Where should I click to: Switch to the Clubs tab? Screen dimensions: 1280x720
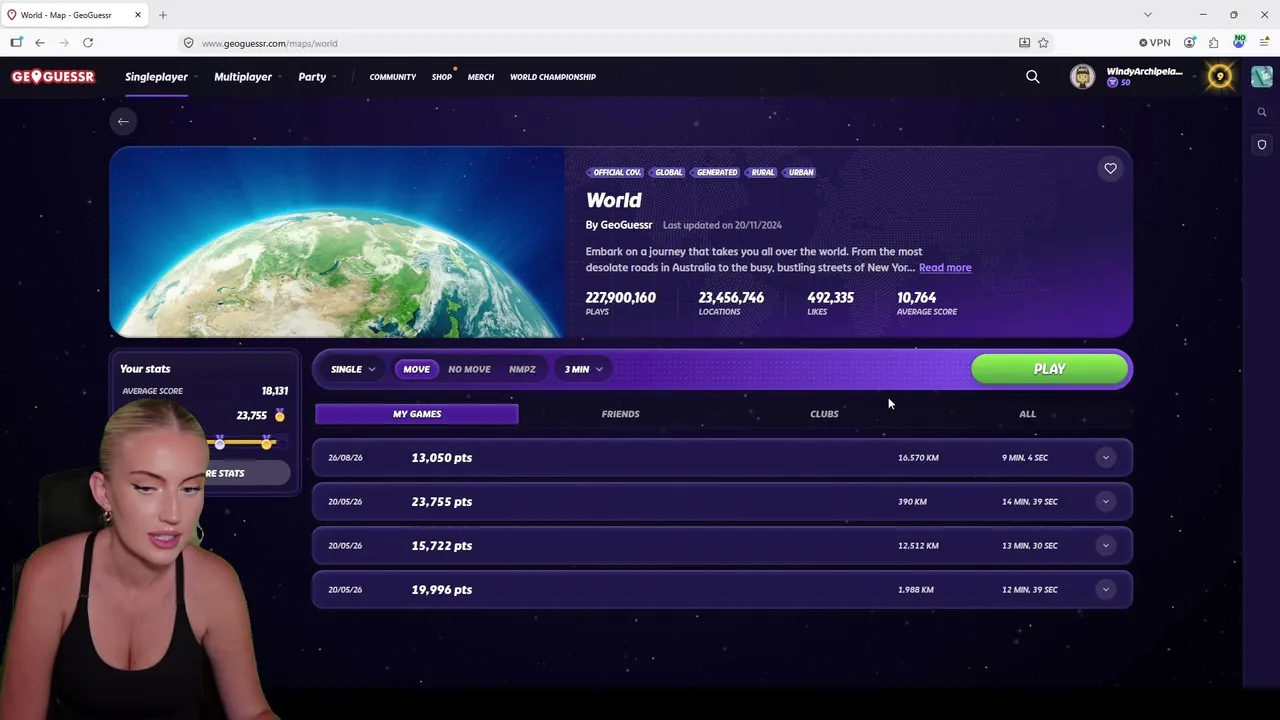(824, 414)
